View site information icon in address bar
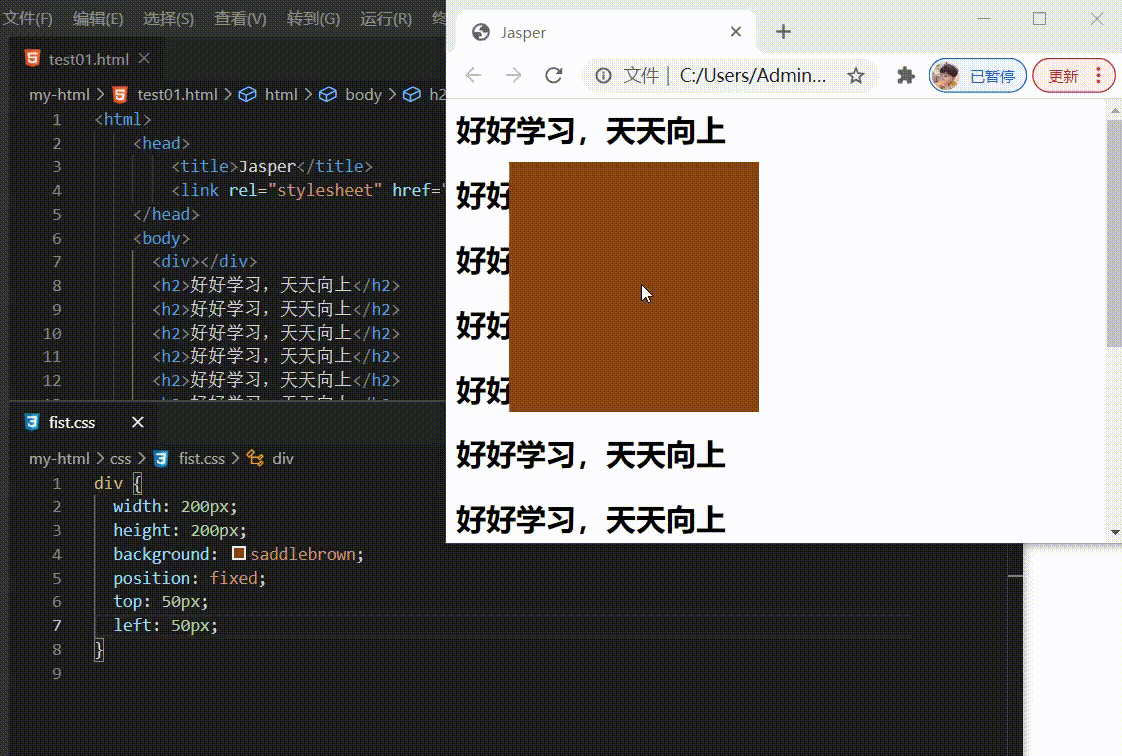Image resolution: width=1122 pixels, height=756 pixels. point(603,75)
